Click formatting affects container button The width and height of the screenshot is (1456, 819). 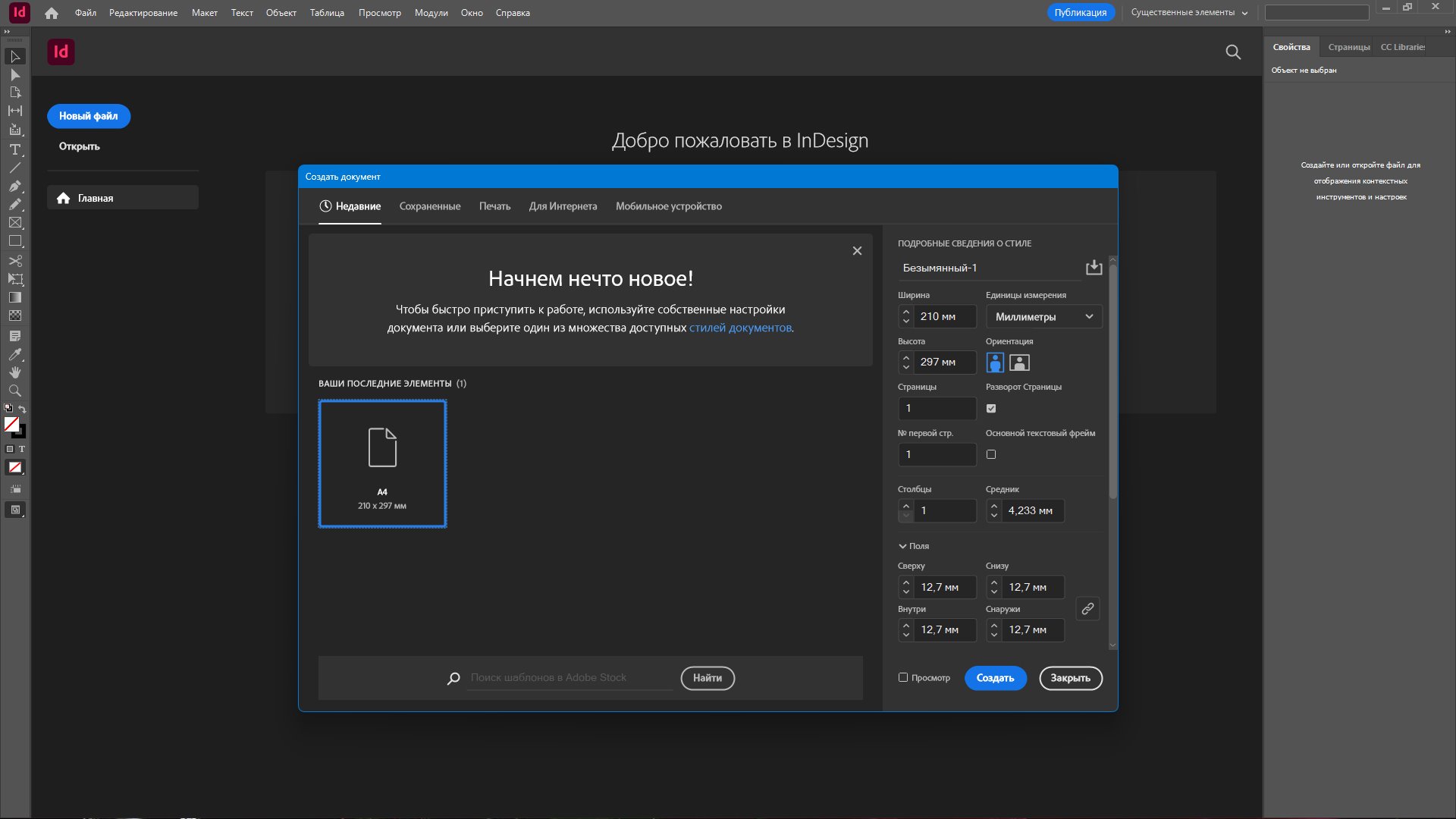click(x=10, y=450)
